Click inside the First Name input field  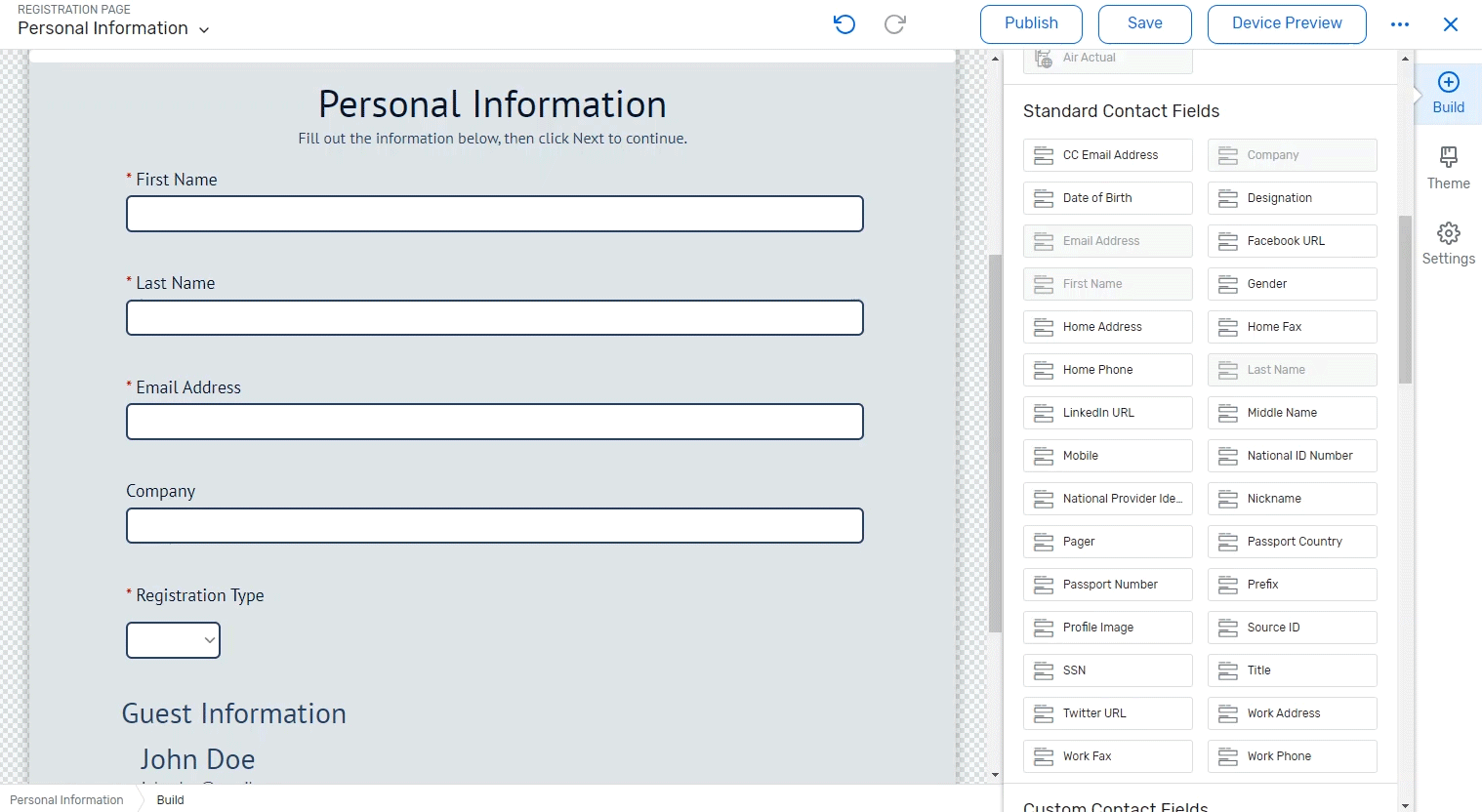(x=494, y=214)
